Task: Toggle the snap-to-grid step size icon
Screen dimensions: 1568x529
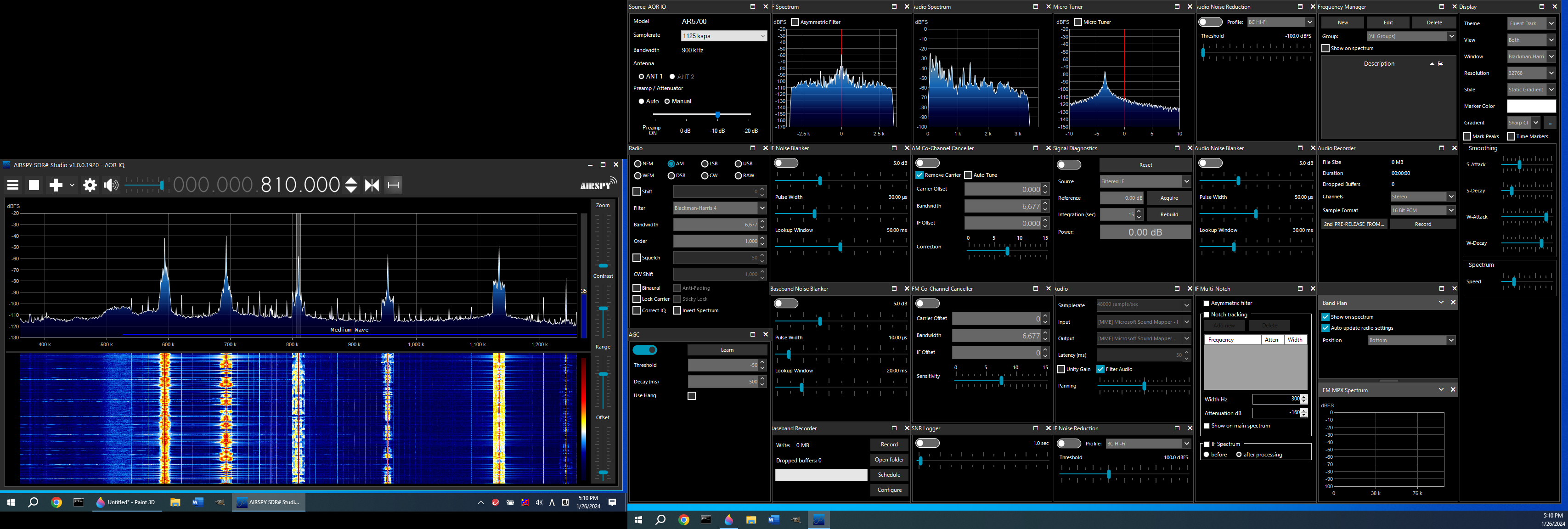Action: tap(394, 185)
